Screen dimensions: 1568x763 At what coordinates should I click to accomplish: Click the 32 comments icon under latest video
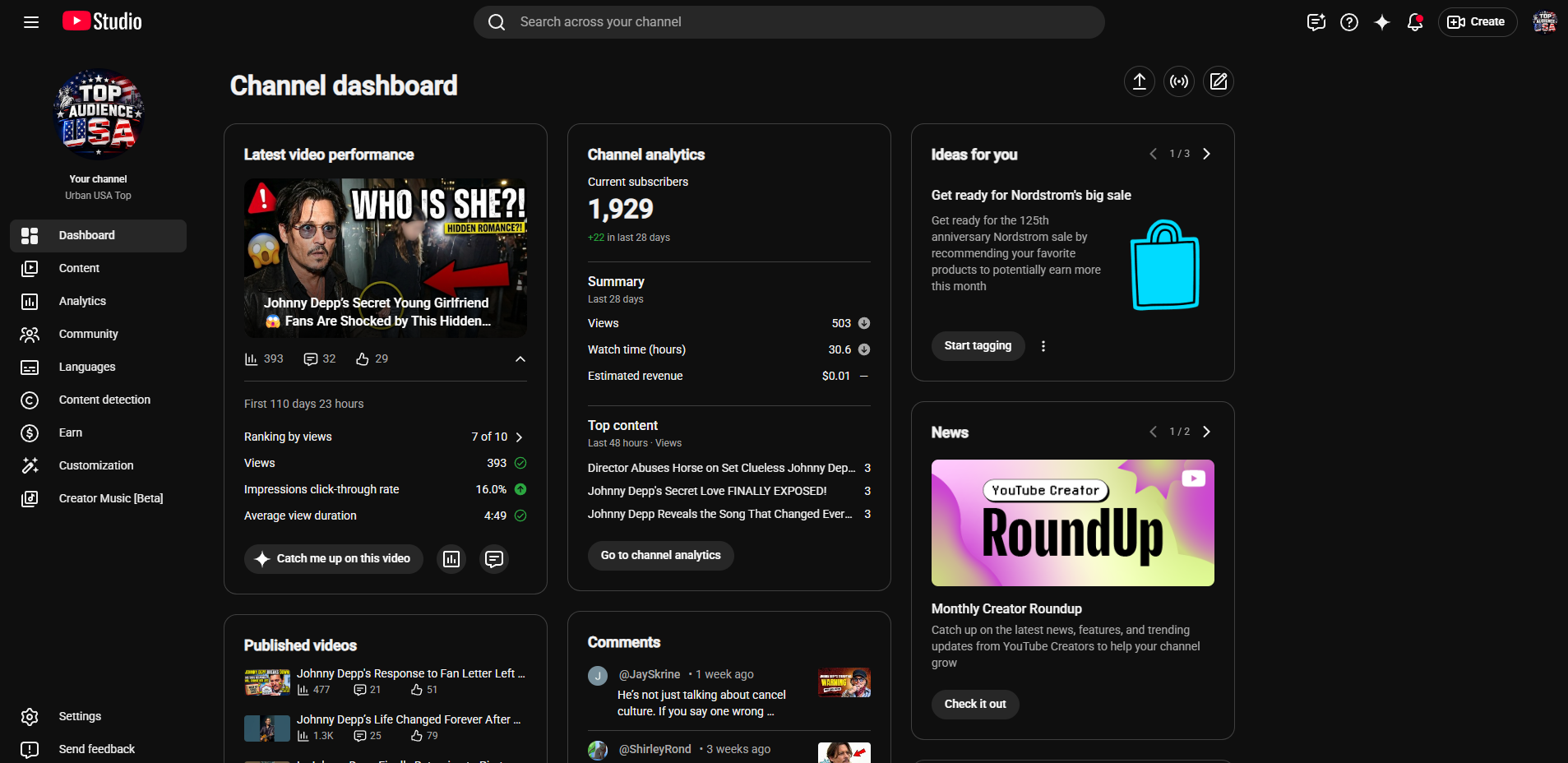tap(310, 359)
